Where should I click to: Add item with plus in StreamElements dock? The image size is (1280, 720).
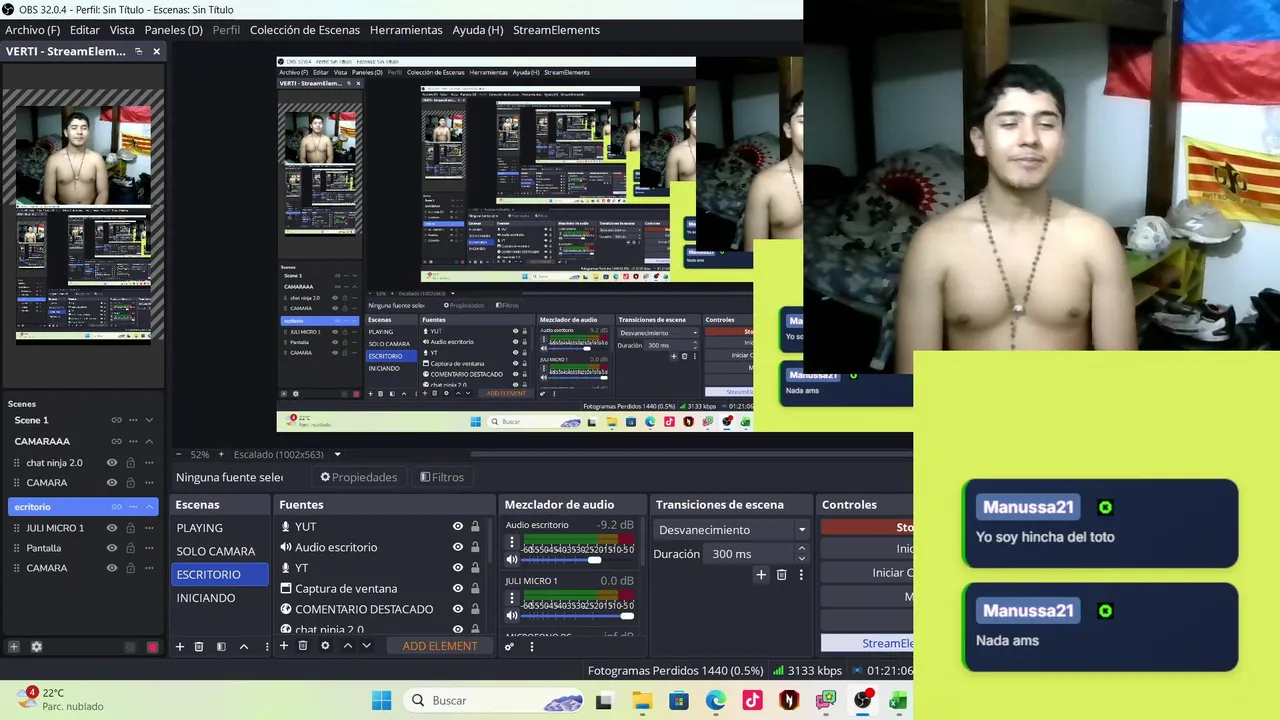[14, 647]
